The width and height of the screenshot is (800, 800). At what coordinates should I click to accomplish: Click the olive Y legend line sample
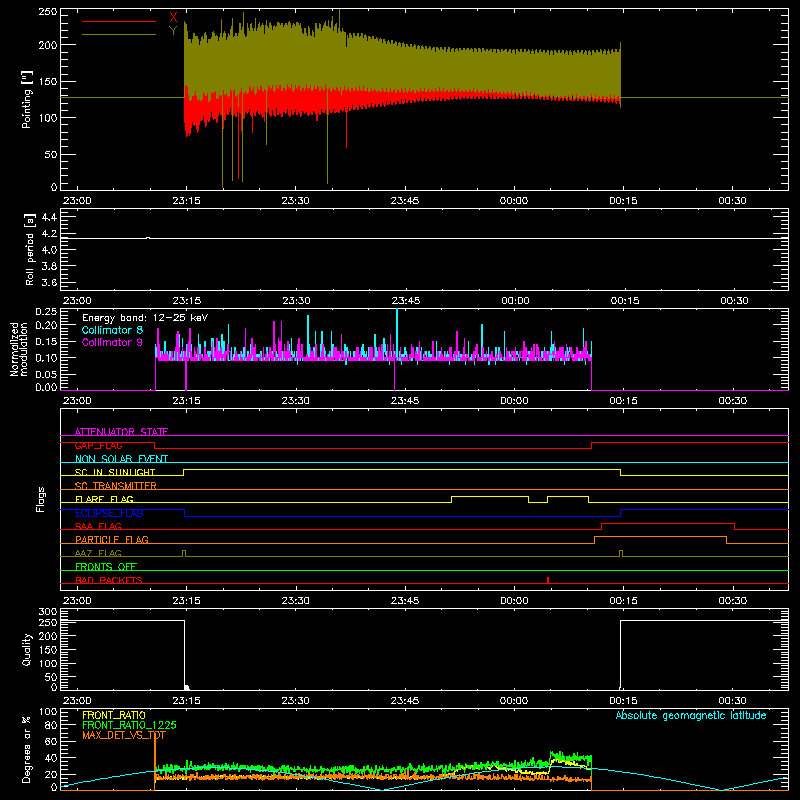(119, 35)
